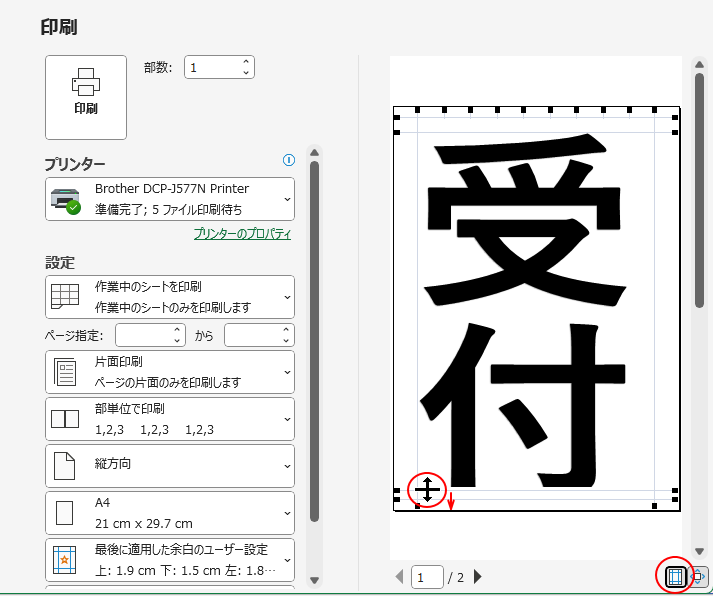
Task: Open the 部単位で印刷 collation dropdown
Action: click(170, 419)
